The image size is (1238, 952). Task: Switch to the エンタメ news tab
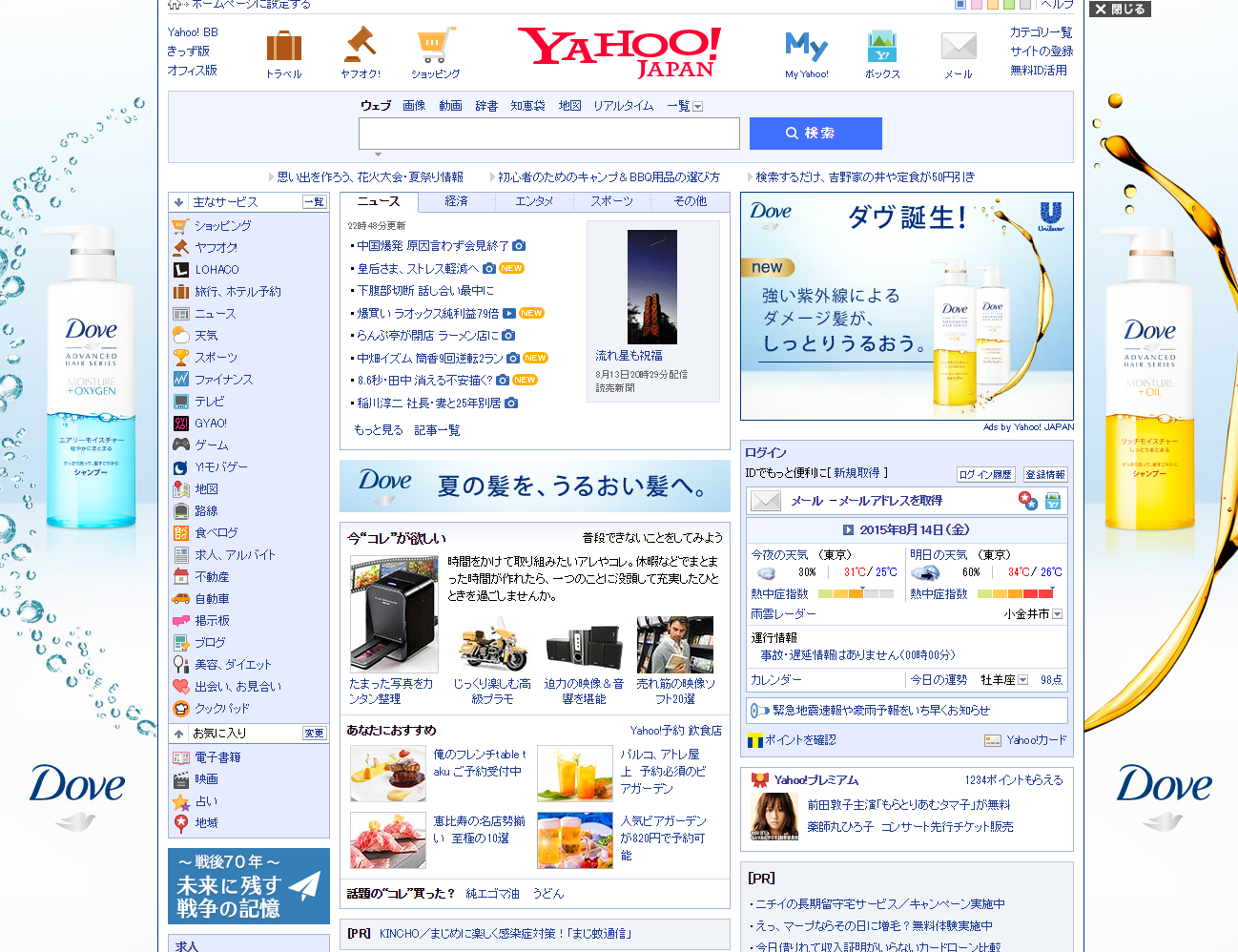534,201
